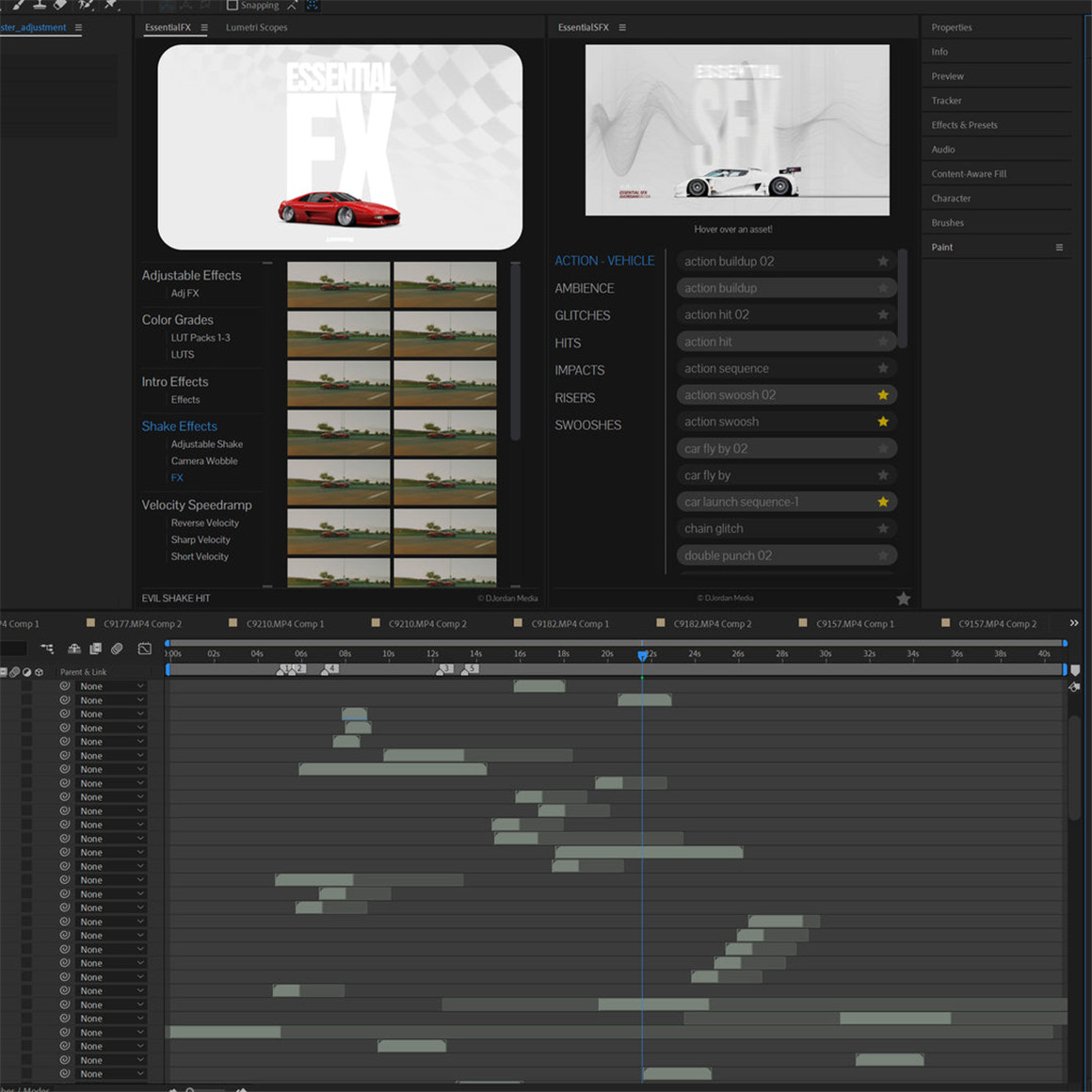Enable Frame Blending for the timeline
Image resolution: width=1092 pixels, height=1092 pixels.
[97, 648]
